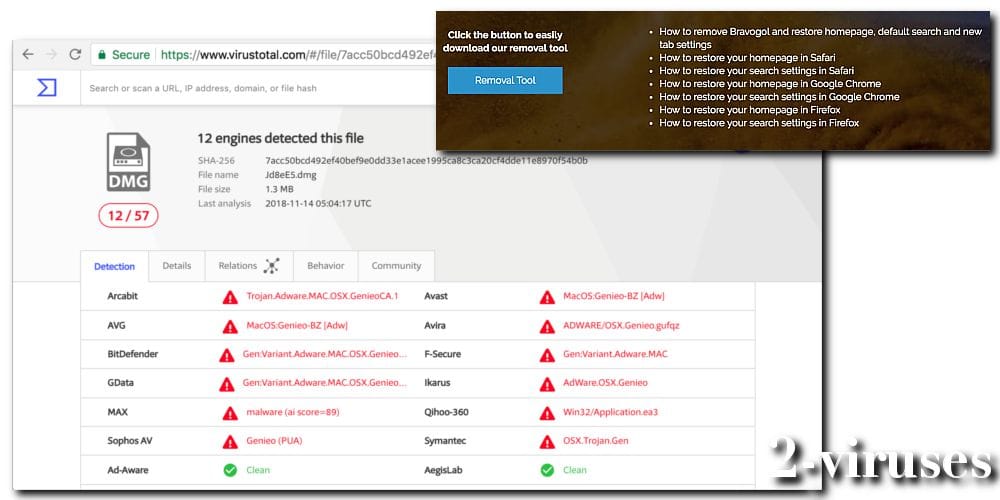
Task: Open the Community tab
Action: [x=396, y=266]
